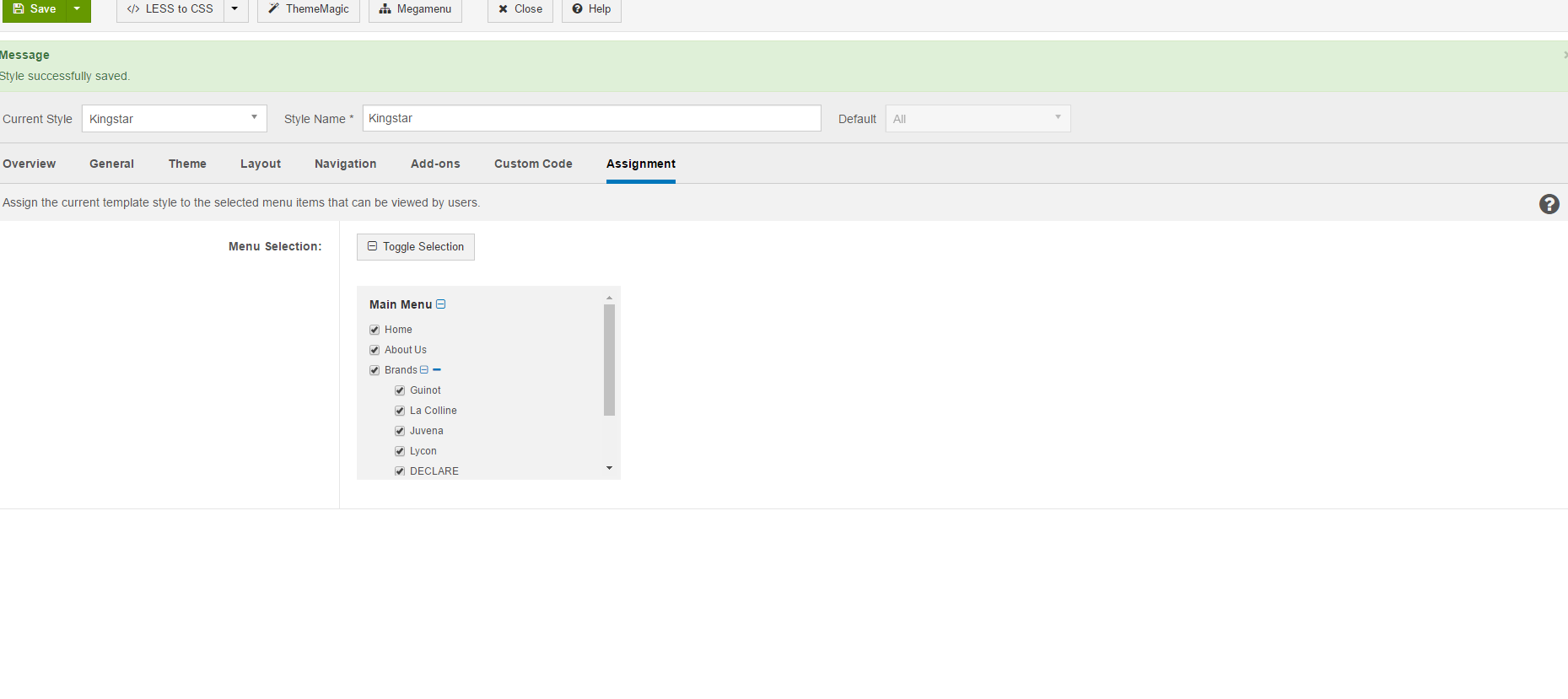Screen dimensions: 1568x699
Task: Select the Layout tab
Action: pyautogui.click(x=261, y=164)
